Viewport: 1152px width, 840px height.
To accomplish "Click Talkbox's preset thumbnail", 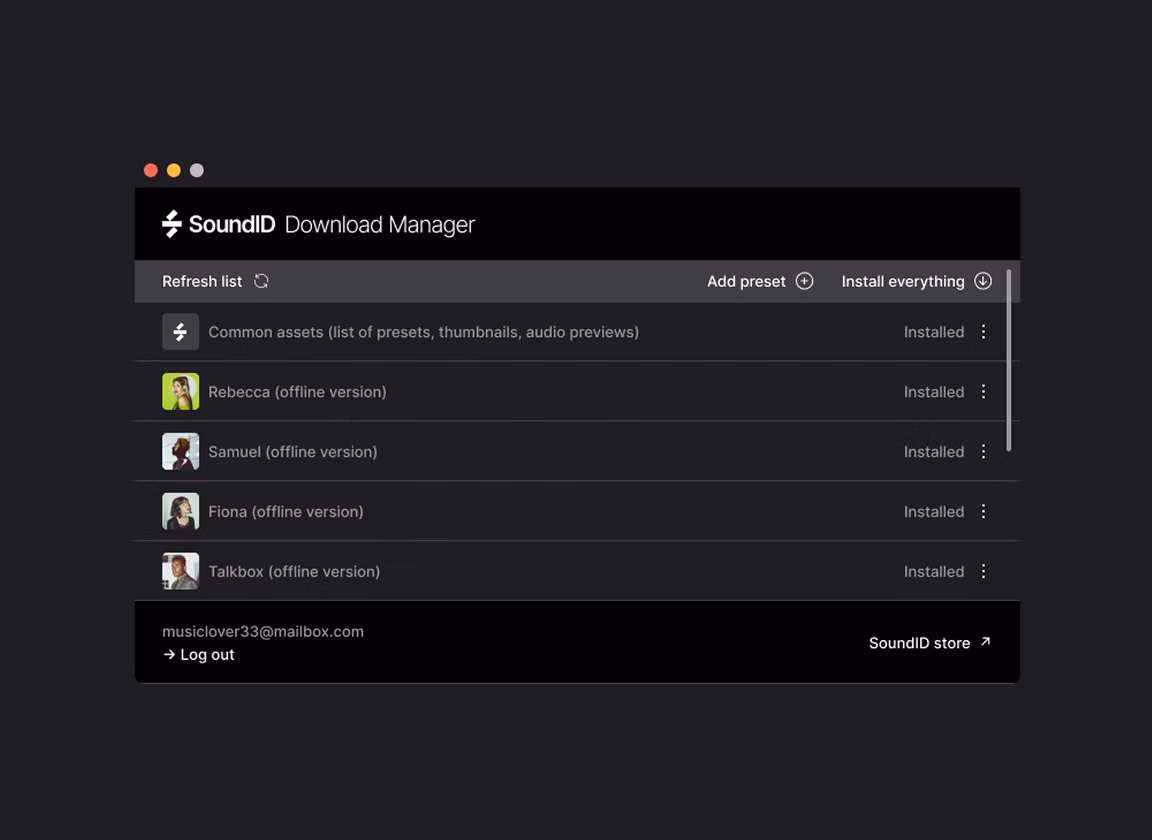I will (x=180, y=571).
